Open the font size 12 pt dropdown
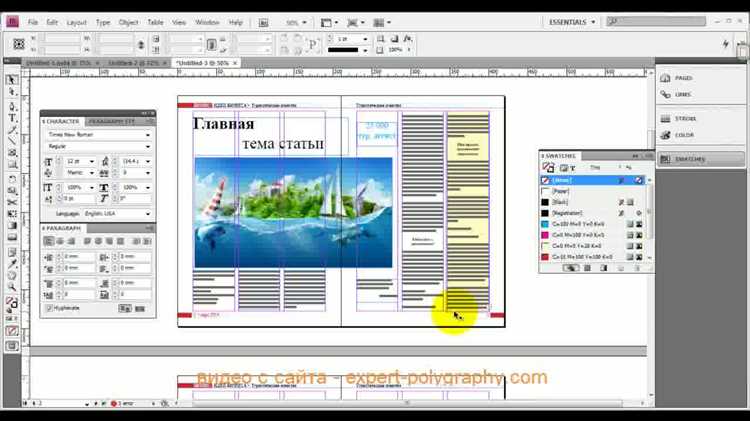Image resolution: width=750 pixels, height=421 pixels. 92,162
